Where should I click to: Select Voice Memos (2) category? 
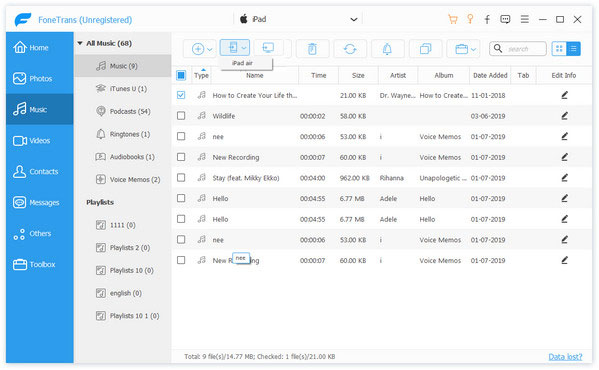coord(123,179)
